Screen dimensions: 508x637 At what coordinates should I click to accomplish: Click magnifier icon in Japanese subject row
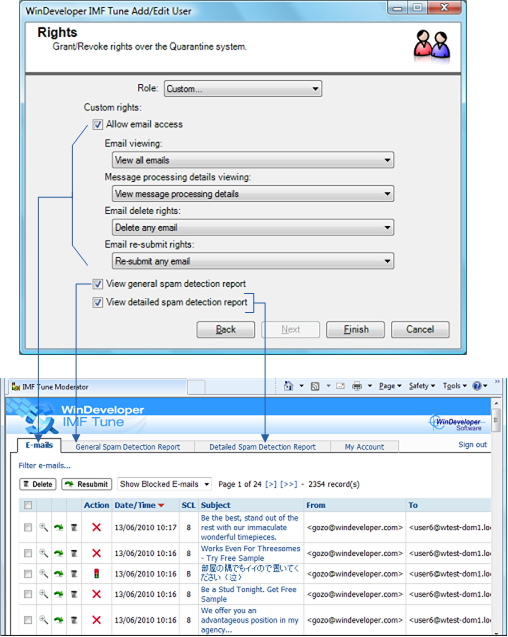pyautogui.click(x=43, y=574)
